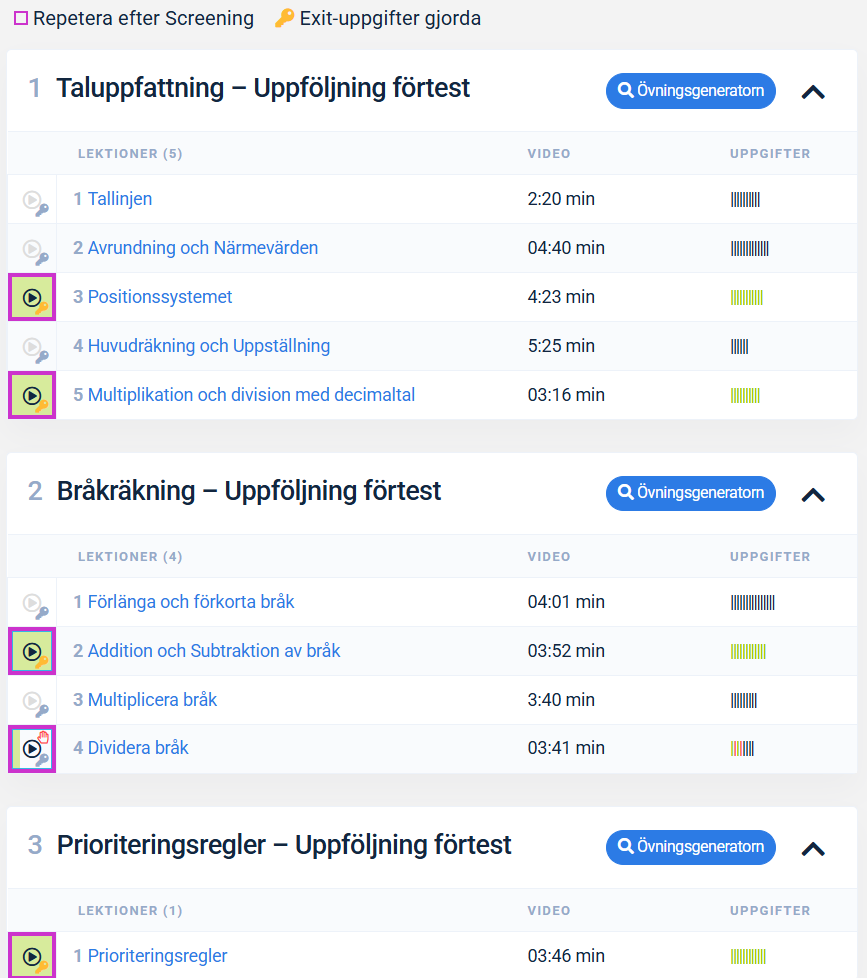Image resolution: width=867 pixels, height=978 pixels.
Task: Click highlighted play icon beside Positionssystemet
Action: tap(32, 298)
